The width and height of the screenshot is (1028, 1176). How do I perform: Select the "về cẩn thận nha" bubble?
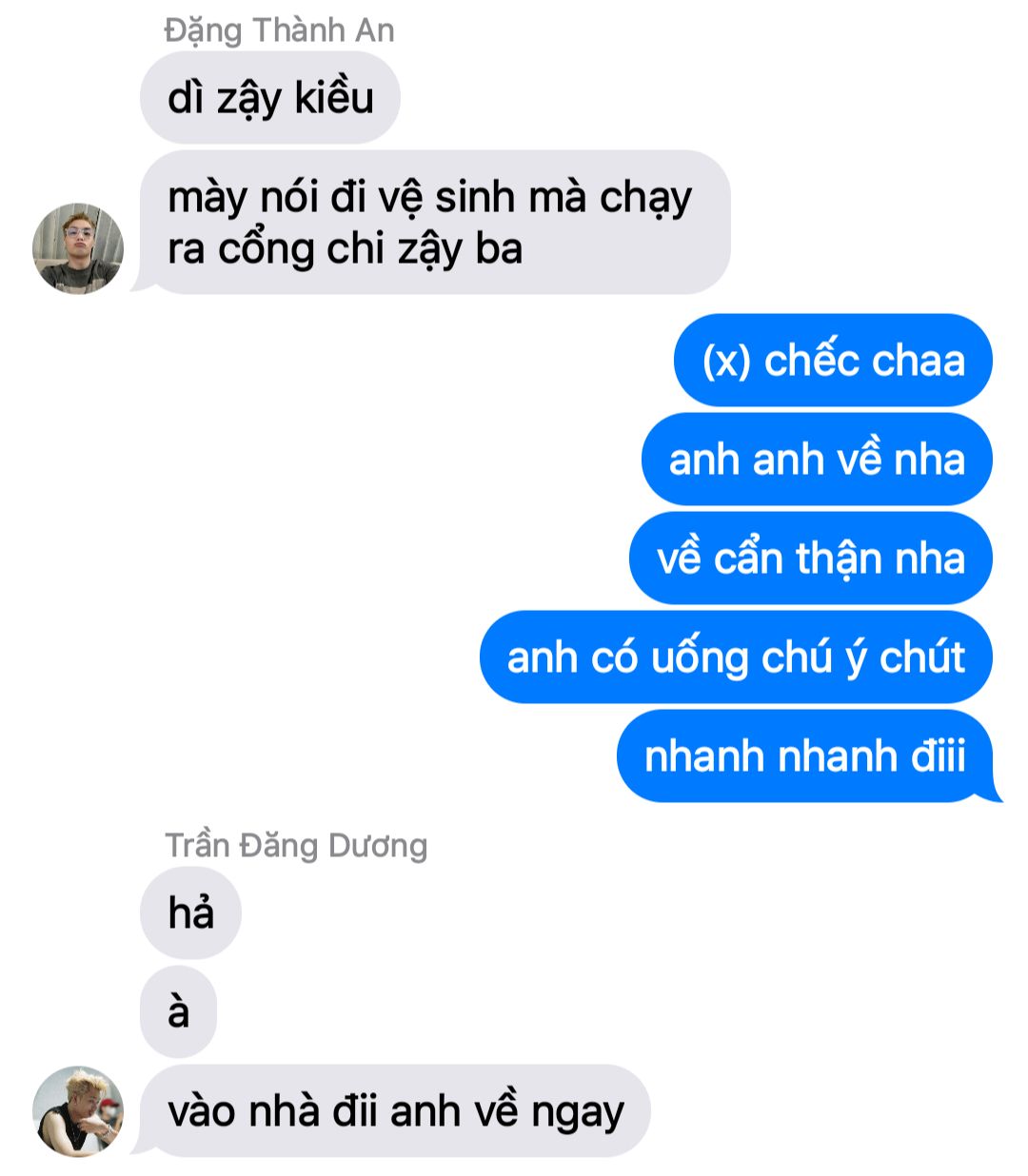(x=811, y=559)
